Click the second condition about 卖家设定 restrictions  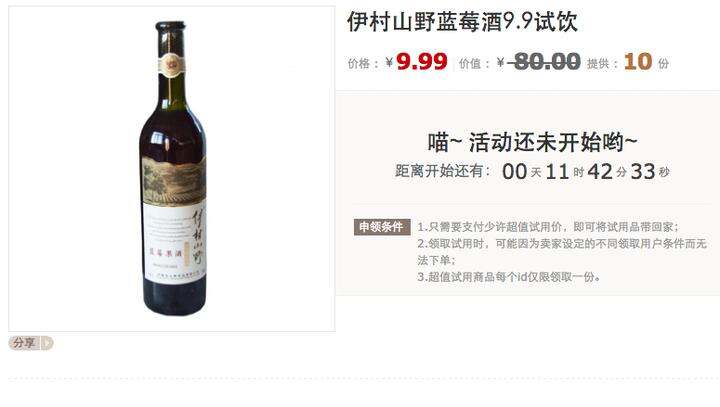coord(562,252)
